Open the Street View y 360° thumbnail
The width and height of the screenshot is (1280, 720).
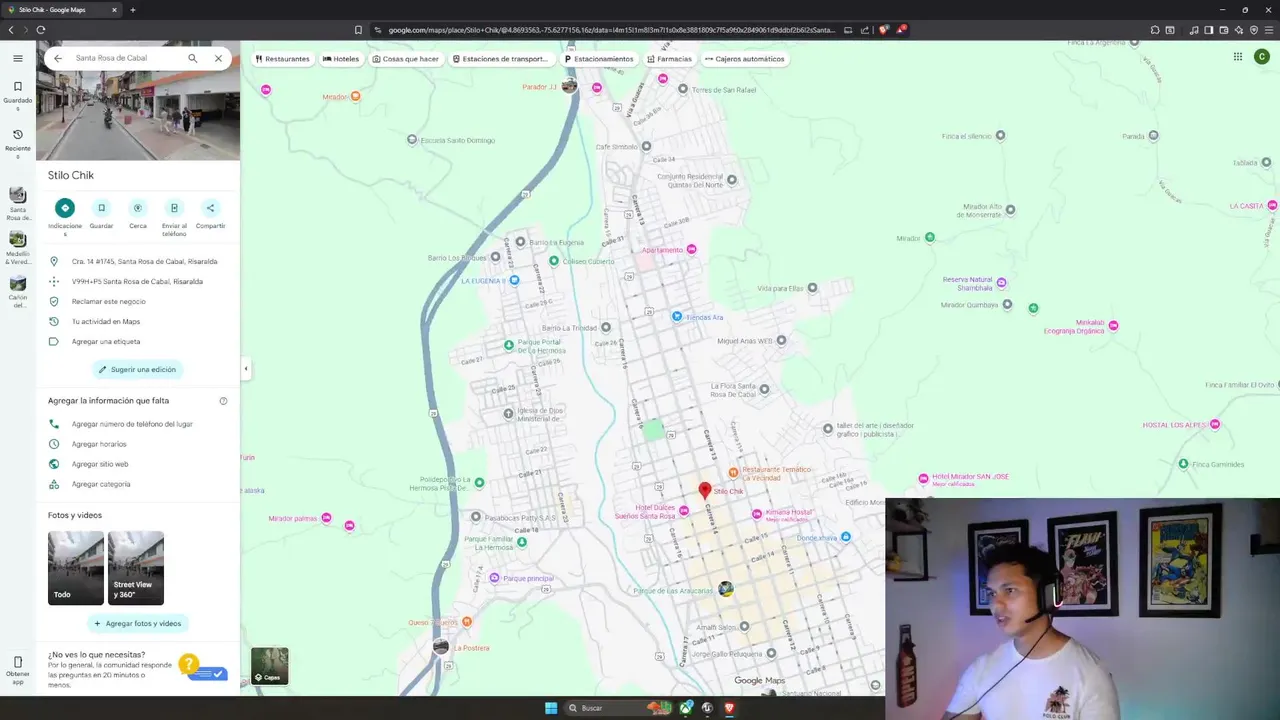click(136, 568)
